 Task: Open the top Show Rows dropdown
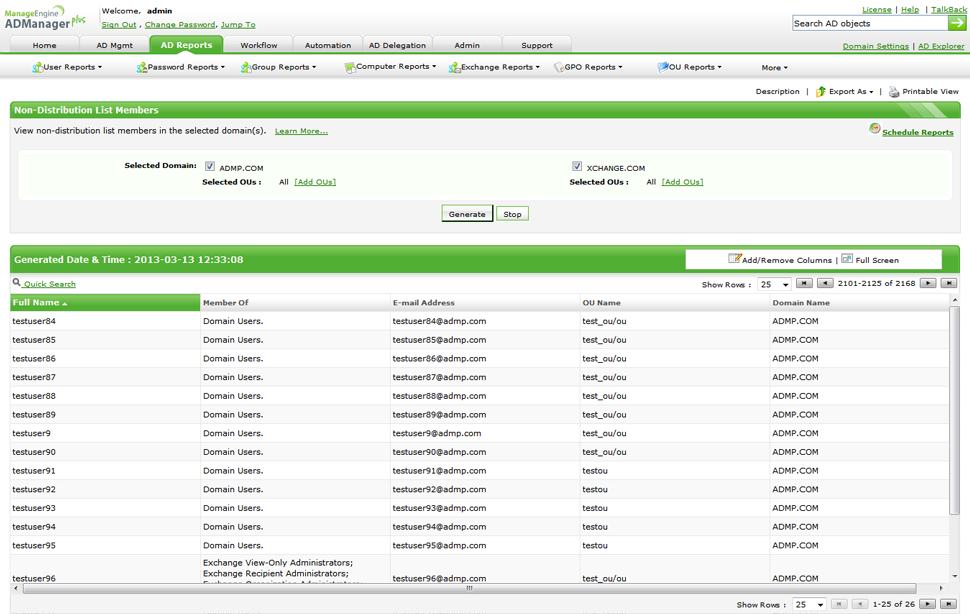click(x=774, y=285)
